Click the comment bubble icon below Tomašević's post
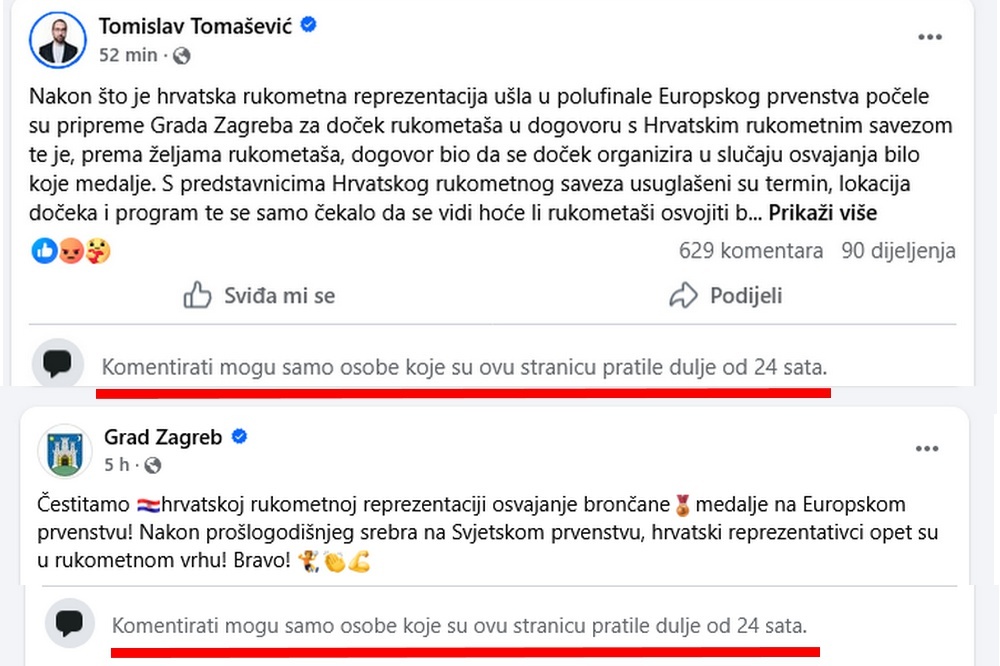This screenshot has width=1000, height=666. (58, 361)
